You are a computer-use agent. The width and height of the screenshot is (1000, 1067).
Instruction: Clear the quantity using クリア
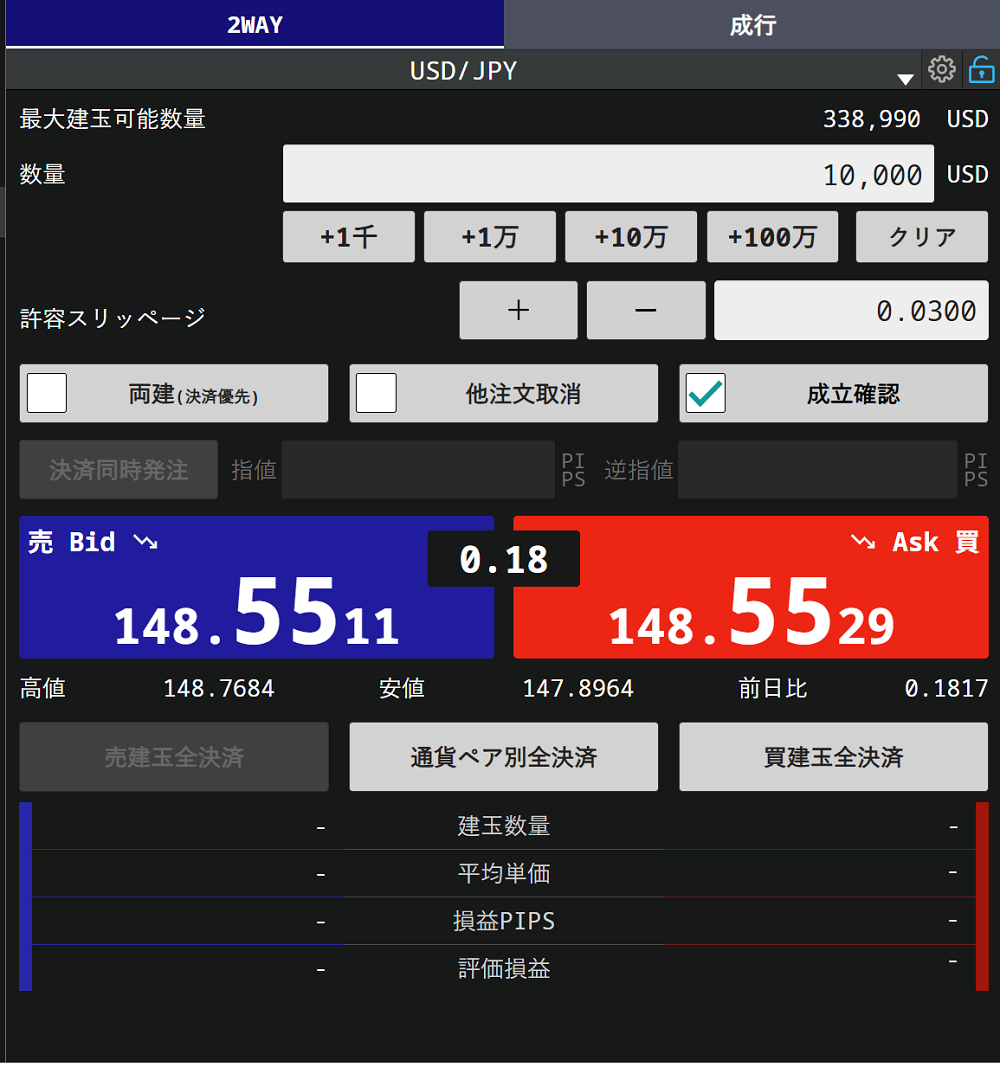point(921,237)
